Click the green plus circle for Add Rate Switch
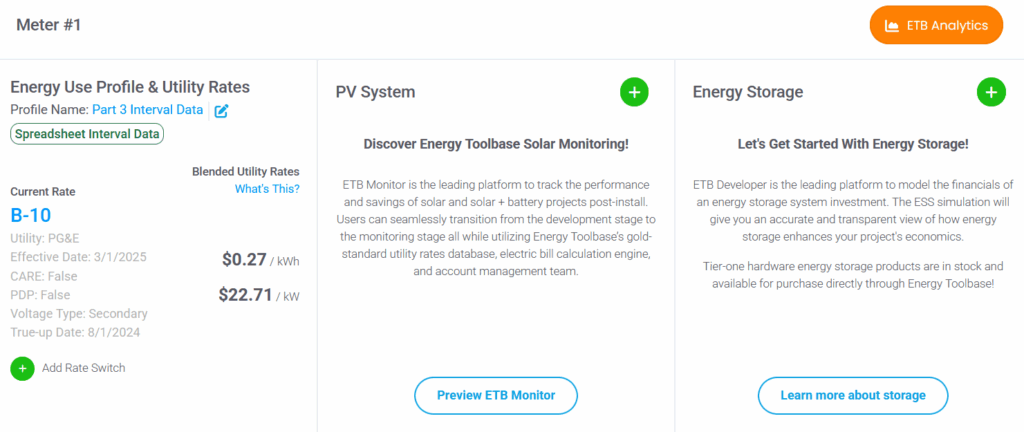This screenshot has height=432, width=1024. 22,369
